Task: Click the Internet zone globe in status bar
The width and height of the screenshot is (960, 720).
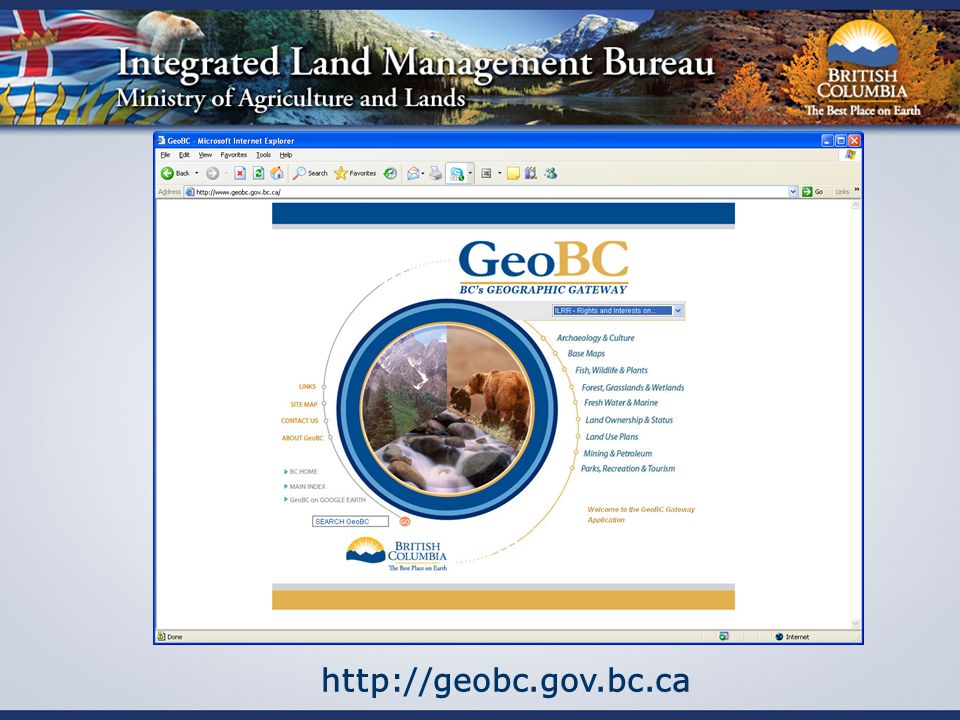Action: tap(779, 637)
